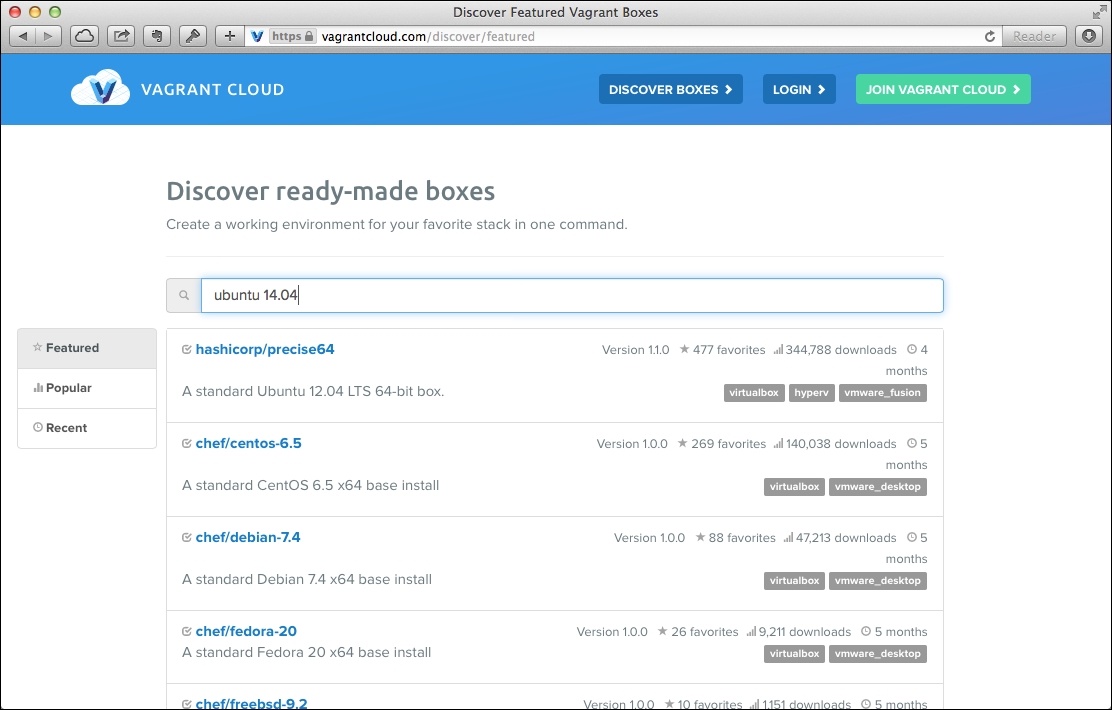Click vmware_desktop tag on chef/fedora-20
Image resolution: width=1112 pixels, height=710 pixels.
click(877, 653)
